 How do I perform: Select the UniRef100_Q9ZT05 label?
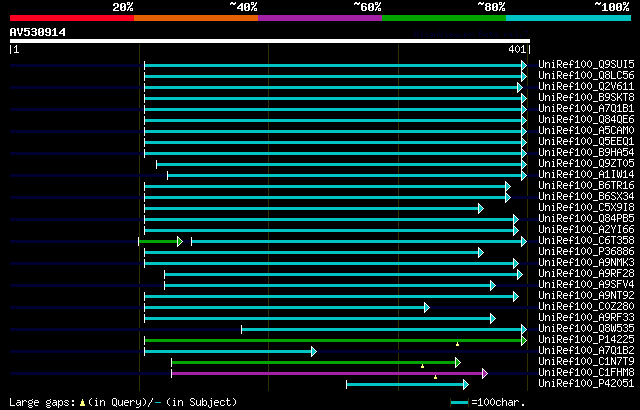[x=586, y=164]
